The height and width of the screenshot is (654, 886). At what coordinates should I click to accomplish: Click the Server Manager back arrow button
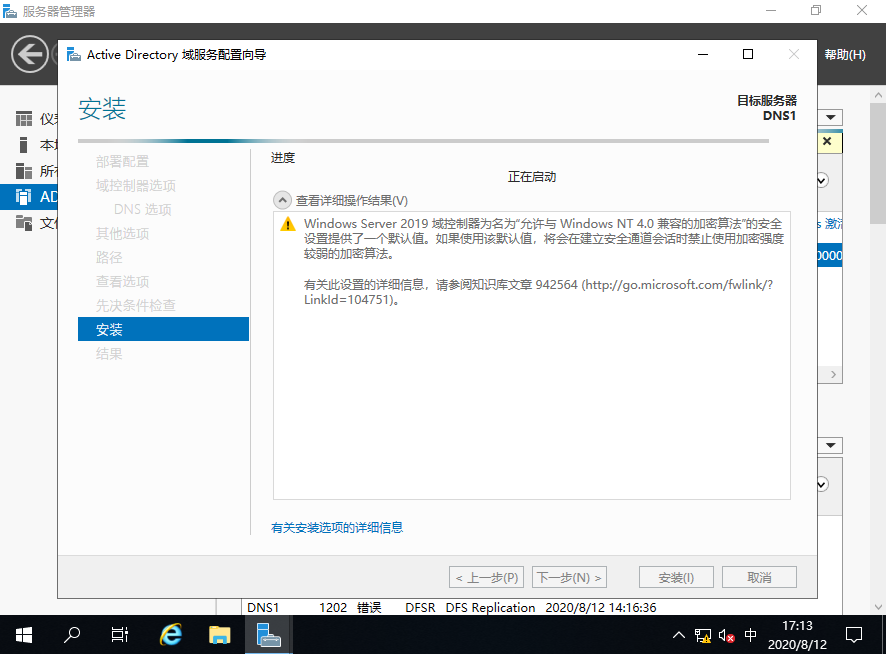point(29,54)
